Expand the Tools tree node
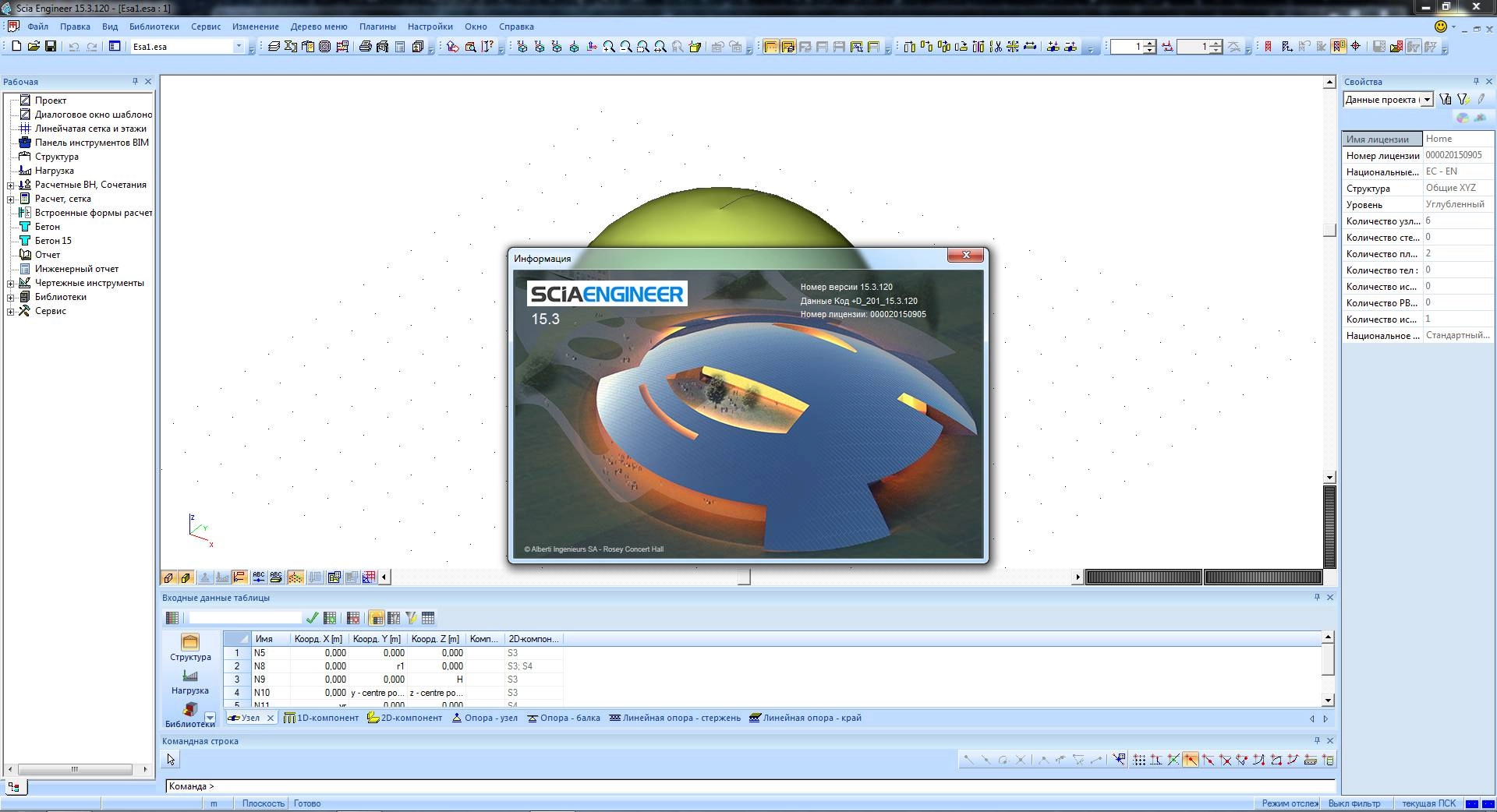This screenshot has height=812, width=1497. (x=11, y=311)
